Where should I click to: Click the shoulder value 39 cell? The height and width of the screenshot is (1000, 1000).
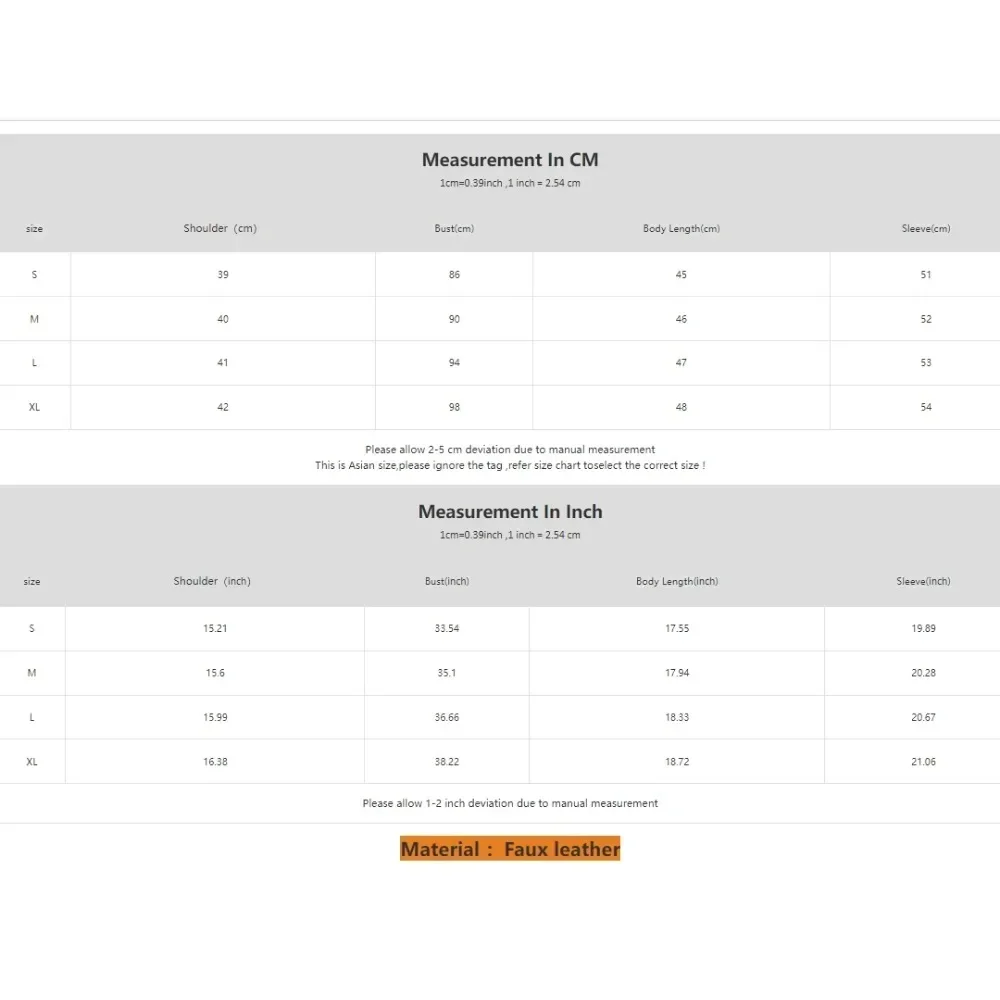(x=223, y=275)
